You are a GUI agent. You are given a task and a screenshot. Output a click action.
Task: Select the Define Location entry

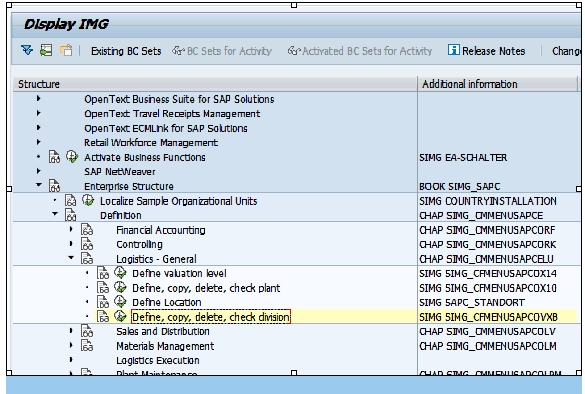tap(167, 303)
